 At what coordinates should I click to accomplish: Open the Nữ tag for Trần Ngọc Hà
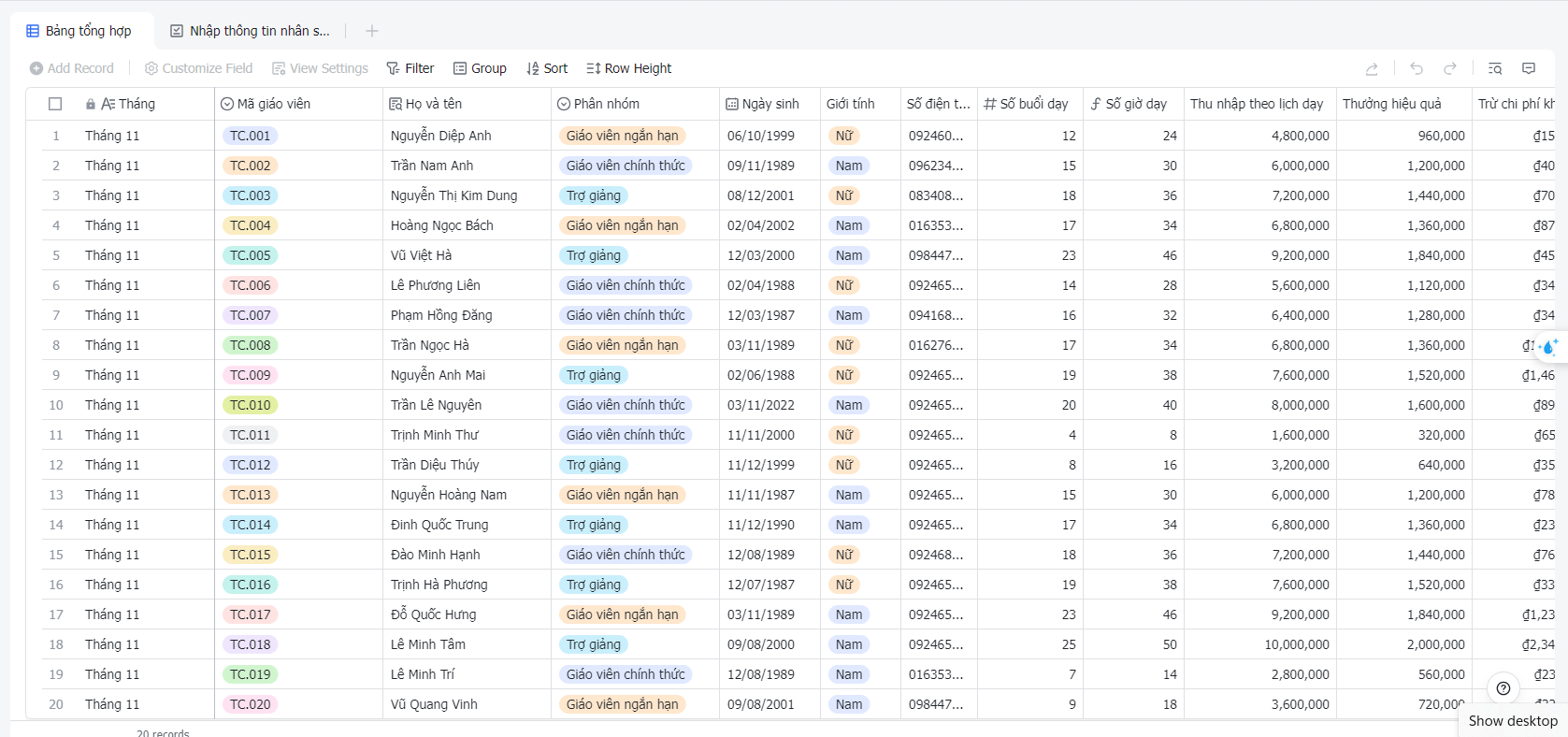[x=844, y=345]
